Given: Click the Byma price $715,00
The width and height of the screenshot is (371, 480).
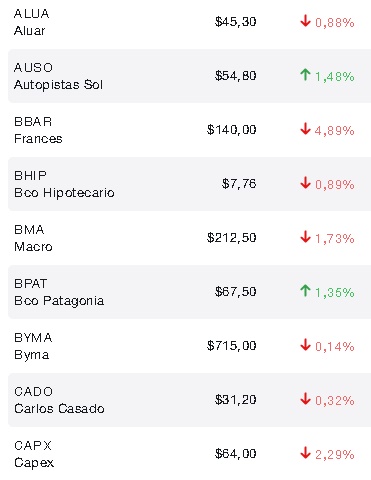Looking at the screenshot, I should pyautogui.click(x=231, y=346).
